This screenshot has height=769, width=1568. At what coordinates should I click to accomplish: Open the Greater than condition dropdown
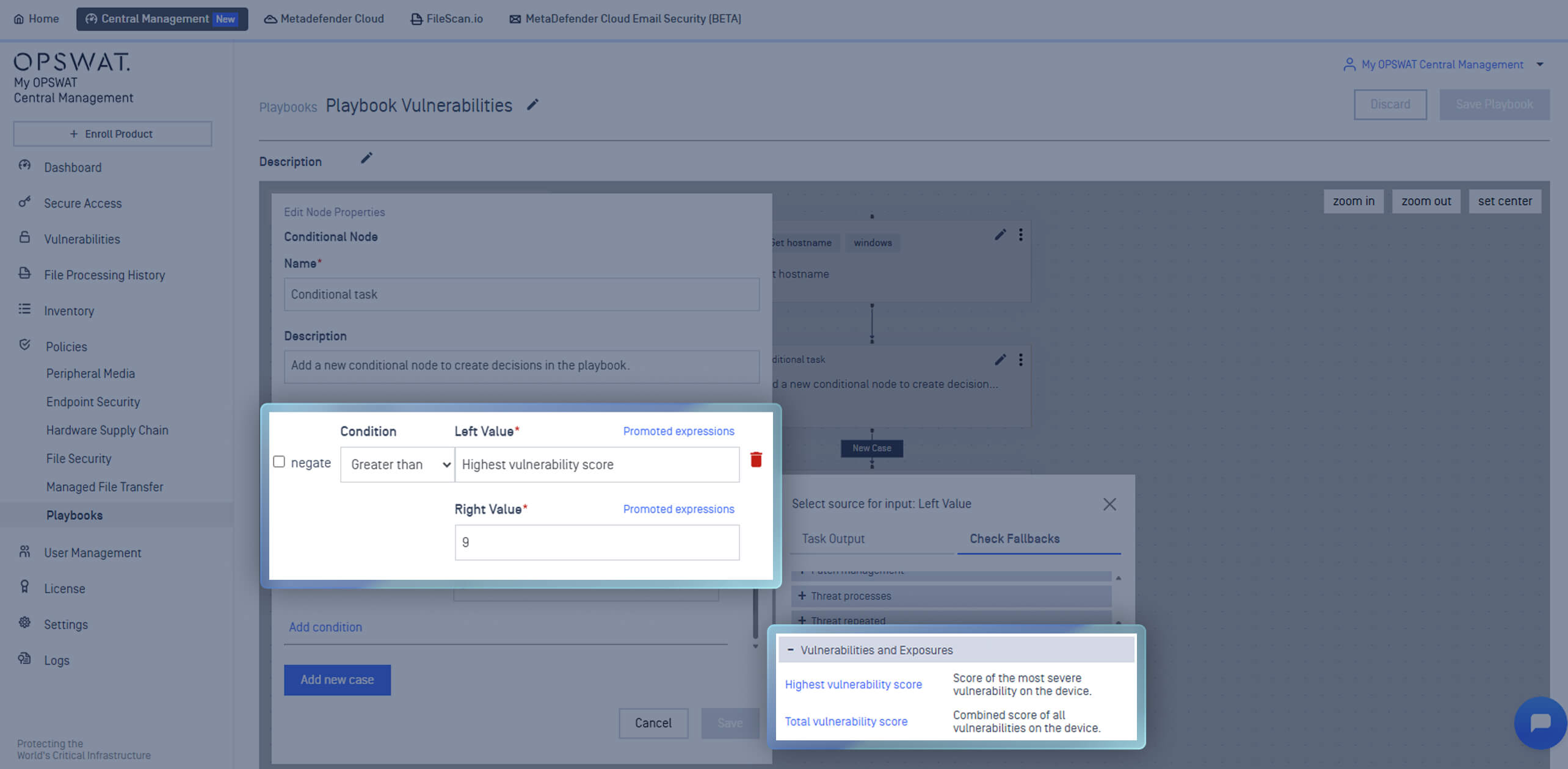pos(397,464)
